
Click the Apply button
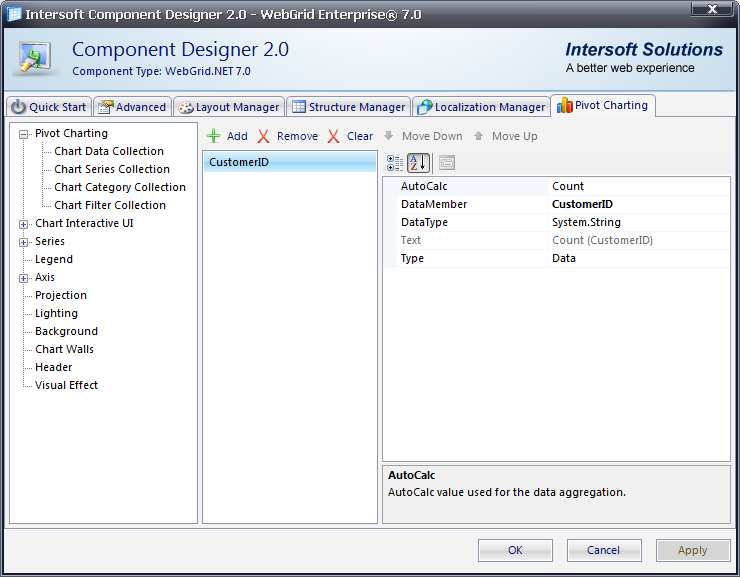click(692, 550)
